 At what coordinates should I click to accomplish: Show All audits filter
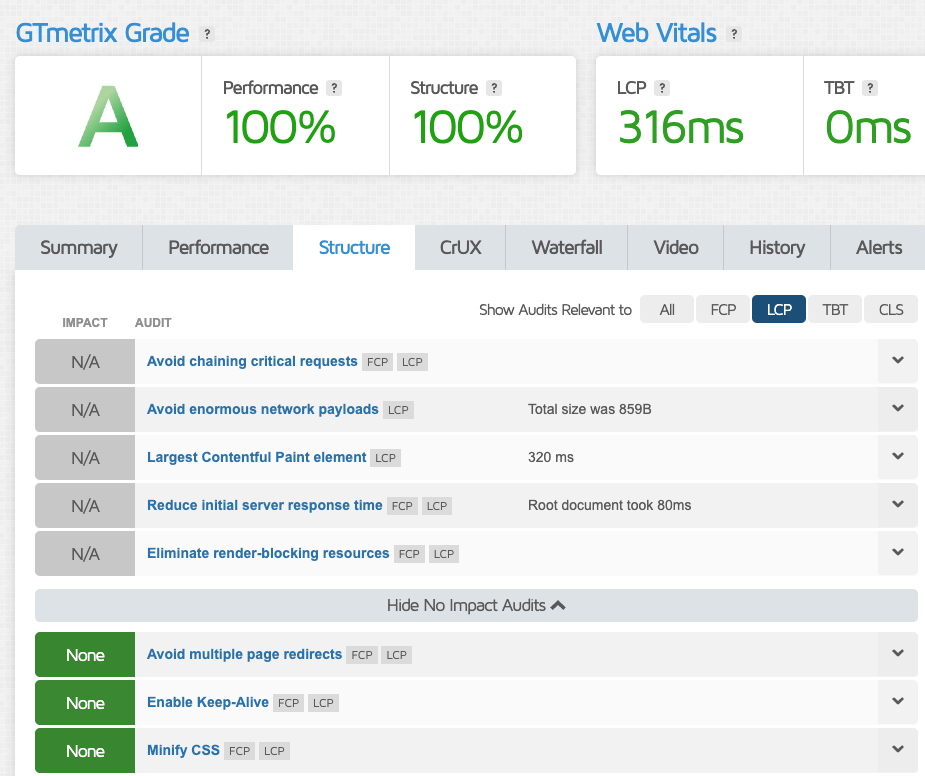667,309
